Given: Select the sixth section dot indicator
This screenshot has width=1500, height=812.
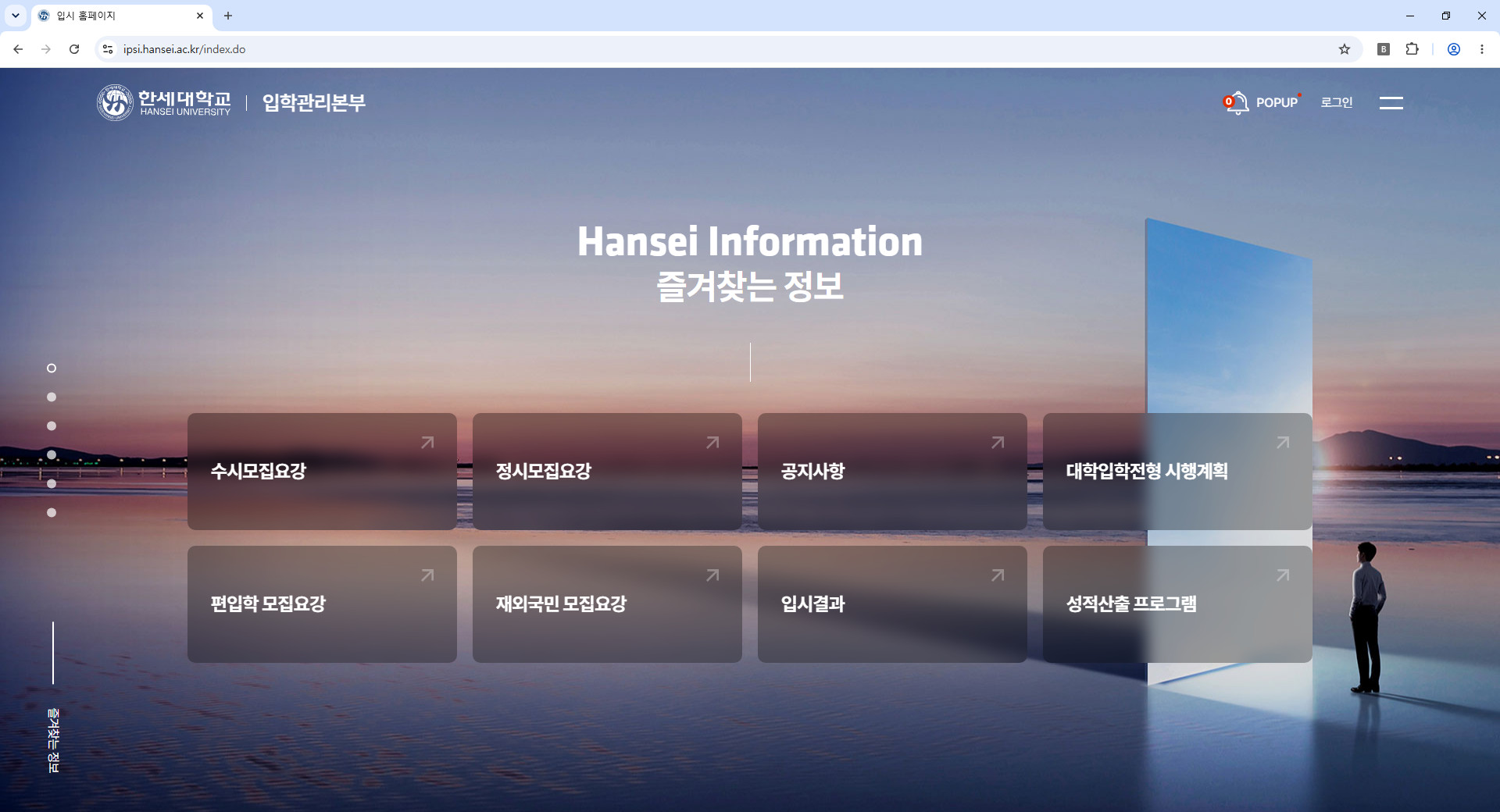Looking at the screenshot, I should [x=52, y=513].
